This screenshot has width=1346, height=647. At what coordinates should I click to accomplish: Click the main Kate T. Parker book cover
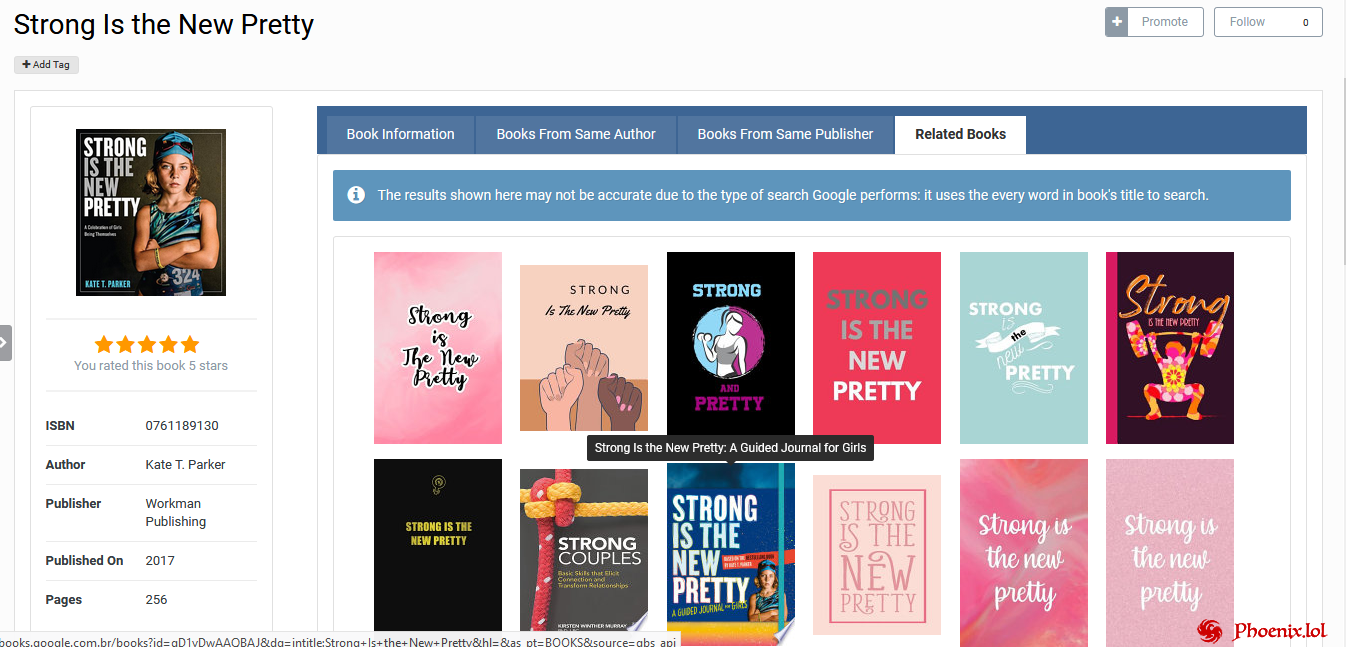pos(151,212)
